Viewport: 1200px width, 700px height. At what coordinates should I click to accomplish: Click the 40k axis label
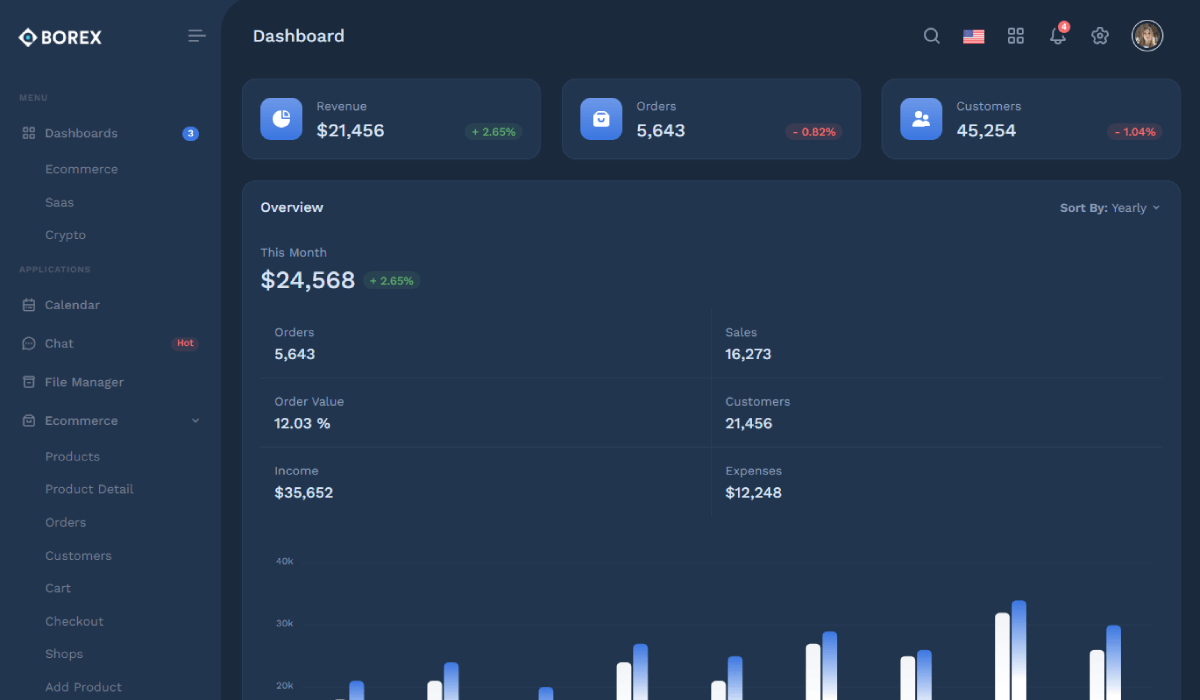pos(285,561)
